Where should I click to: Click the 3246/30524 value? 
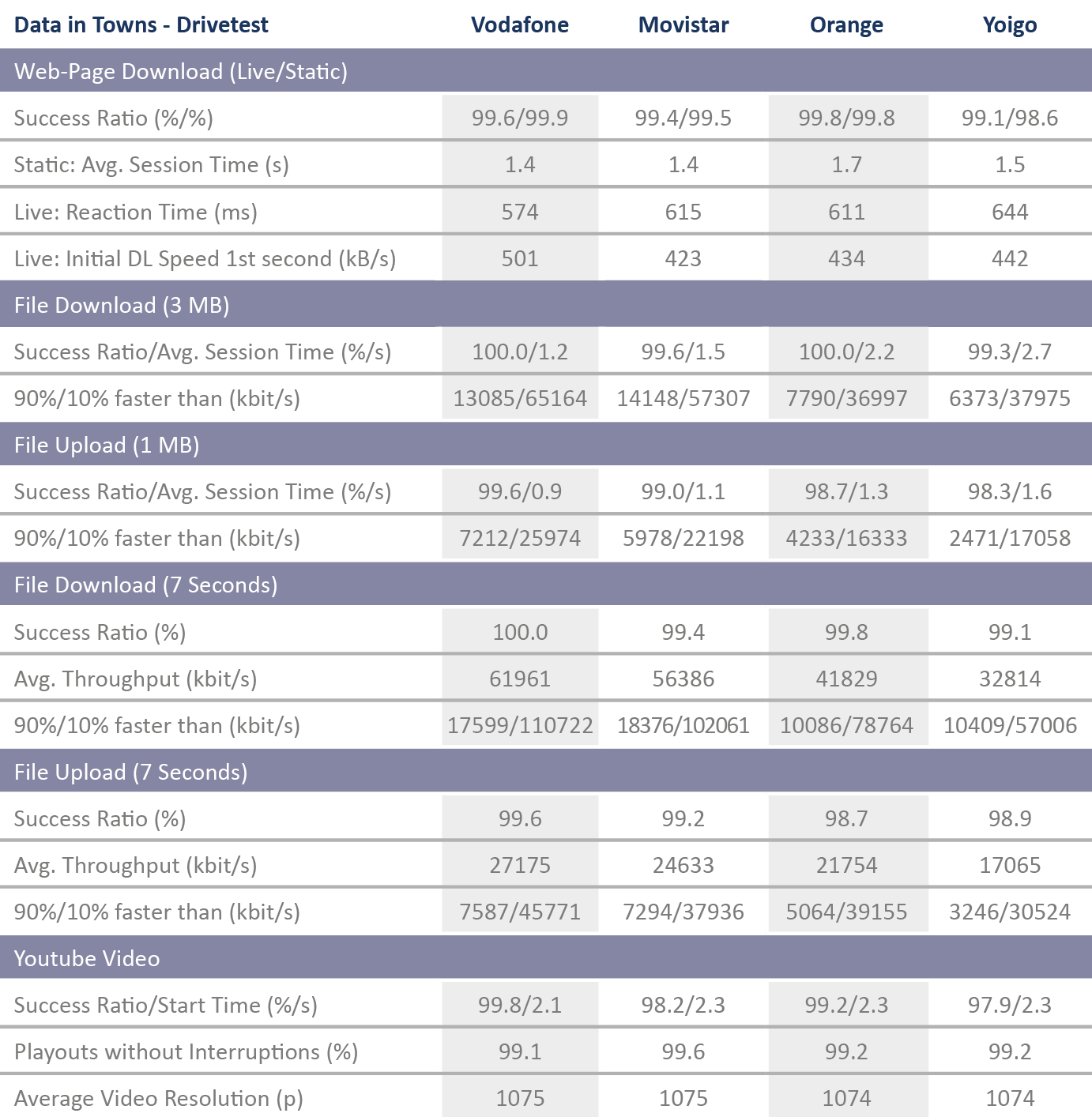(x=1010, y=912)
